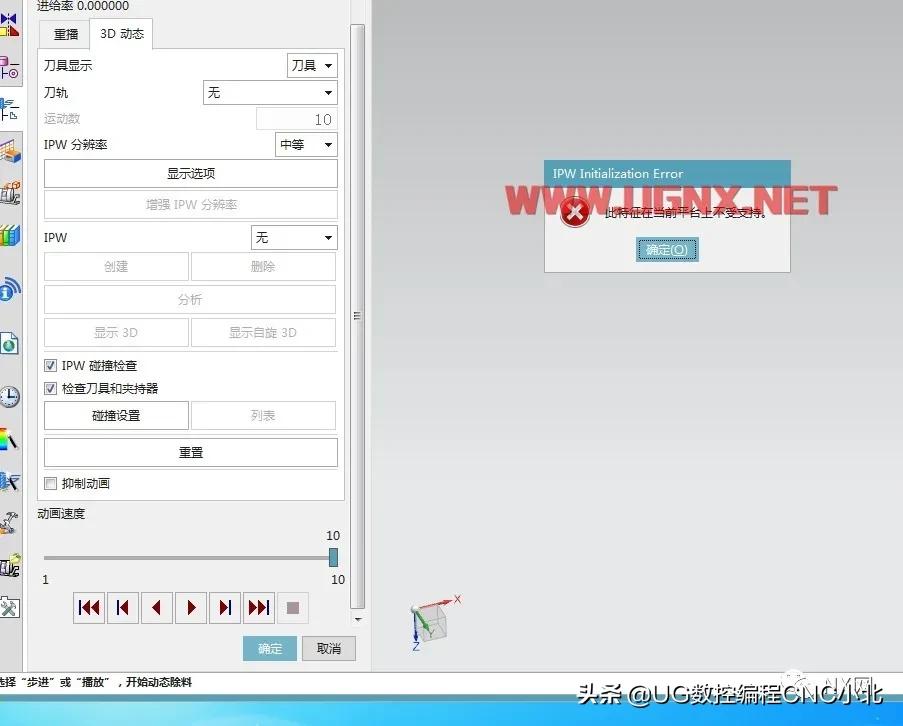Open the 刀轨 dropdown showing 无
The width and height of the screenshot is (903, 726).
[x=270, y=93]
